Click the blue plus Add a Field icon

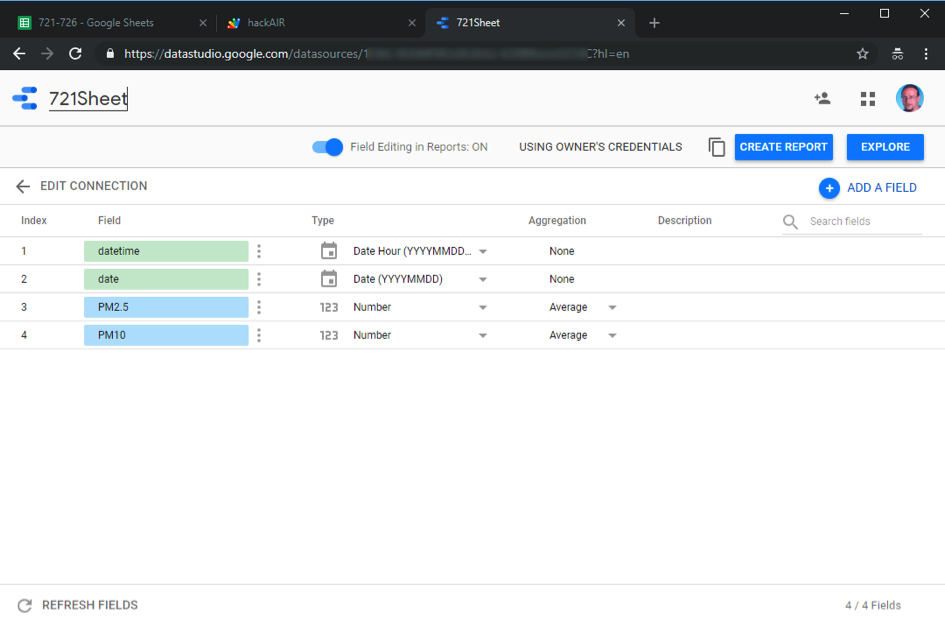pyautogui.click(x=829, y=188)
